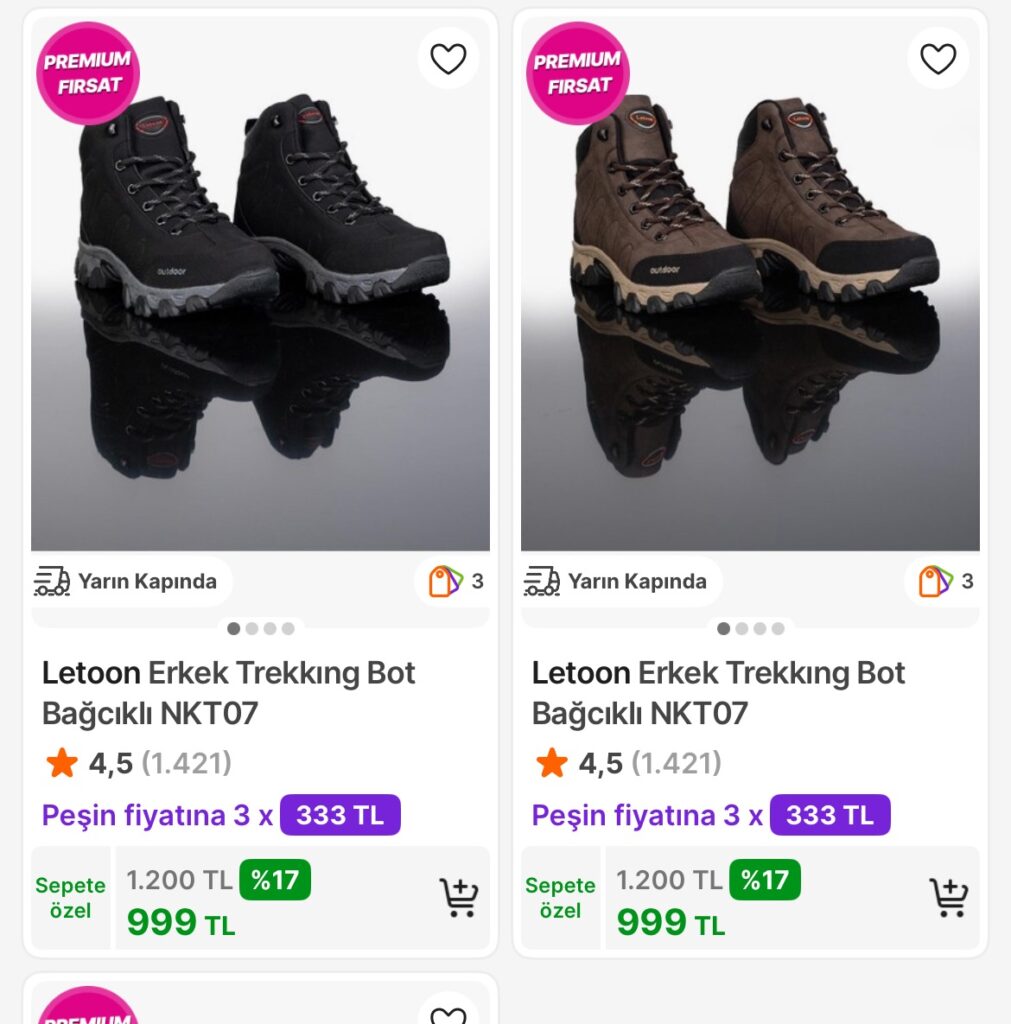This screenshot has width=1011, height=1024.
Task: Add brown trekking boots to cart
Action: [949, 898]
